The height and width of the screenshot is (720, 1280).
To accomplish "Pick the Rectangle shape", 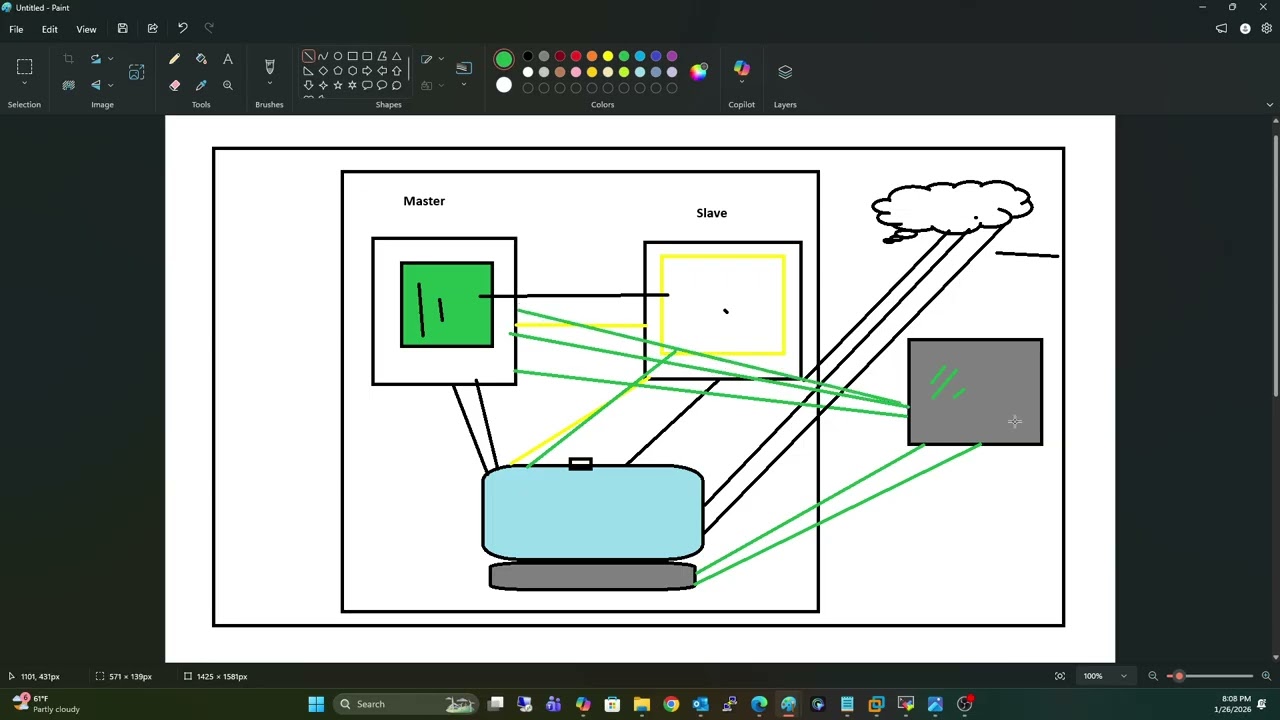I will [352, 56].
